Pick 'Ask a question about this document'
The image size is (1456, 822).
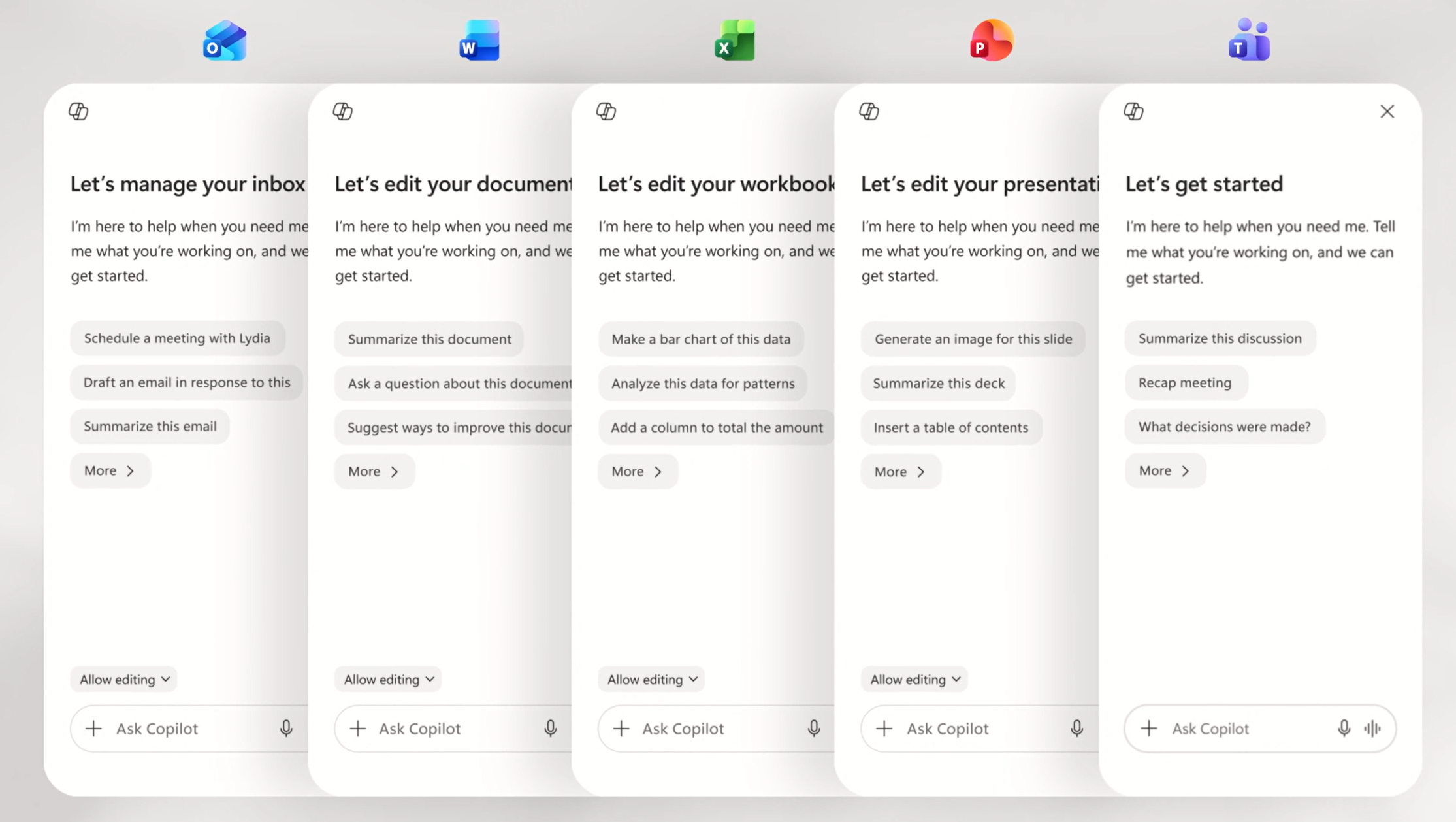tap(453, 384)
